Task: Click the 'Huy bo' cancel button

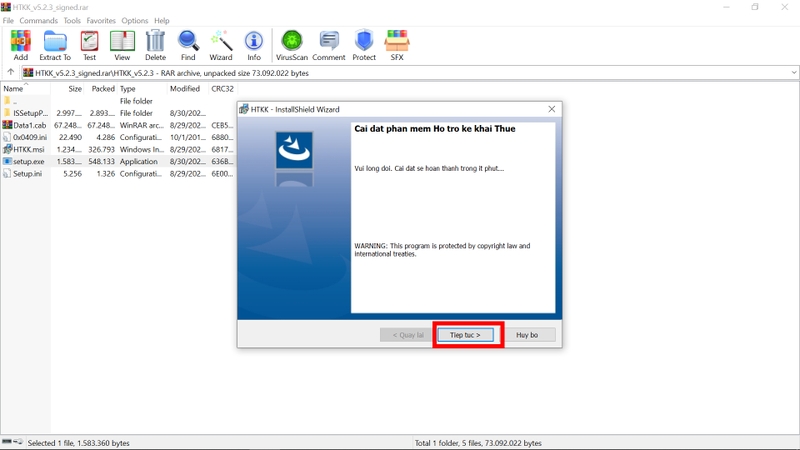Action: coord(527,335)
